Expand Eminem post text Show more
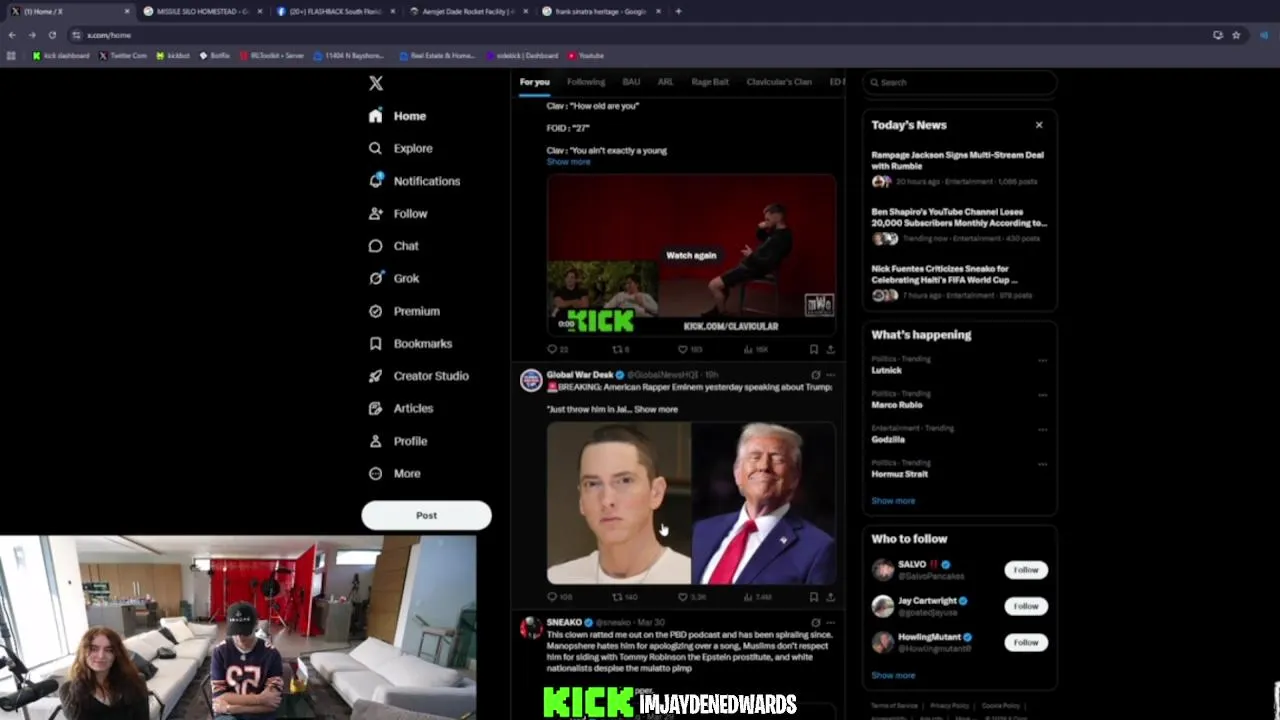The image size is (1280, 720). coord(656,409)
